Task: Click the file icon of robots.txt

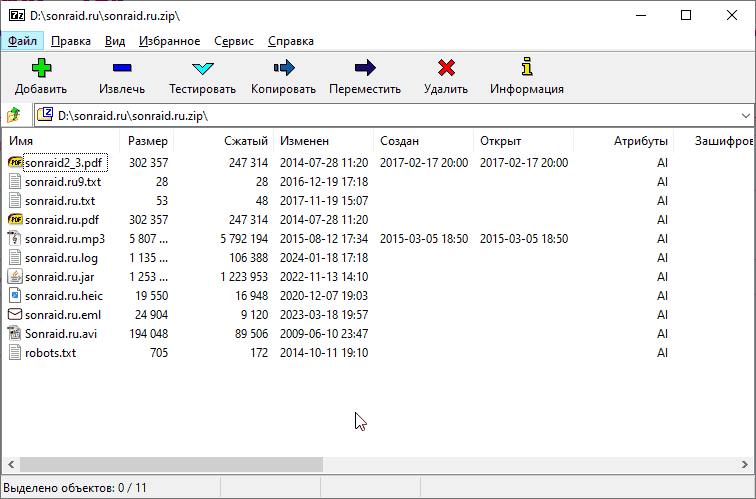Action: click(15, 352)
